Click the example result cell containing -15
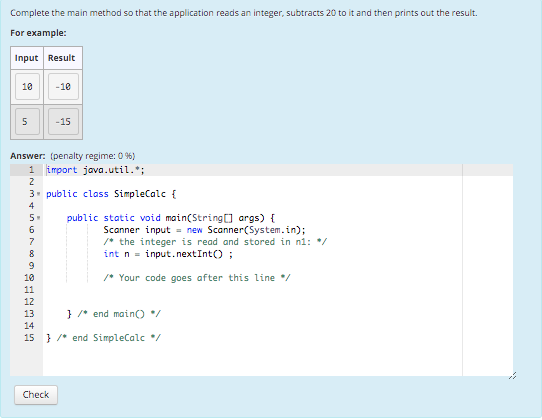This screenshot has height=420, width=542. pos(63,122)
